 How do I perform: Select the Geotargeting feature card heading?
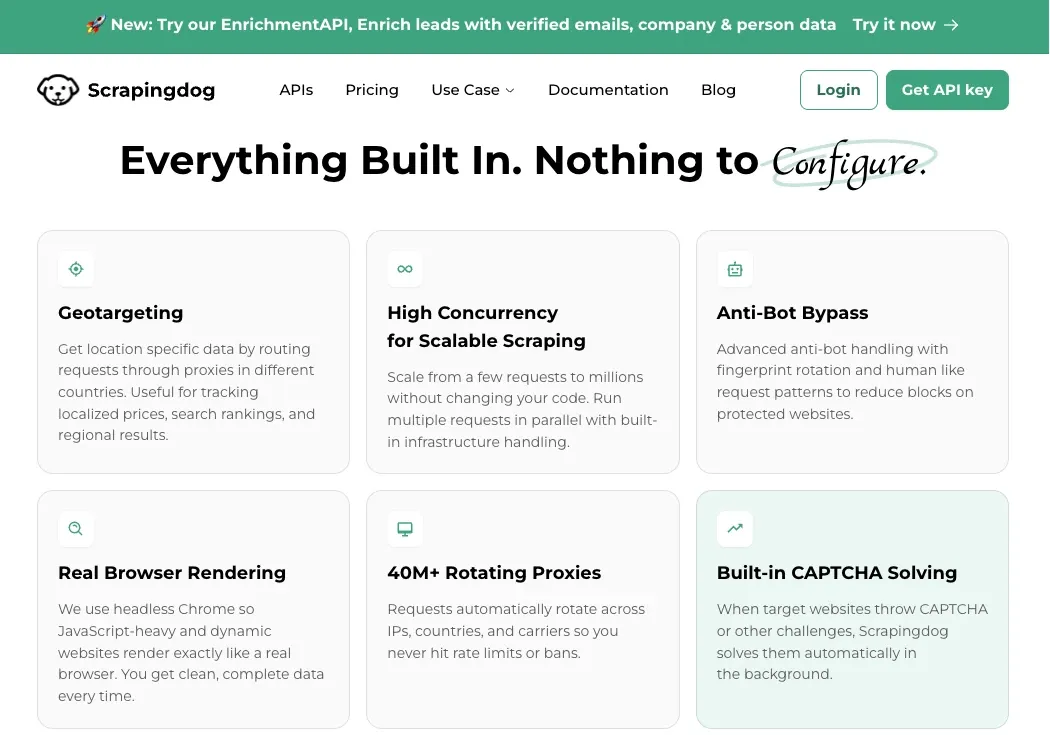121,313
